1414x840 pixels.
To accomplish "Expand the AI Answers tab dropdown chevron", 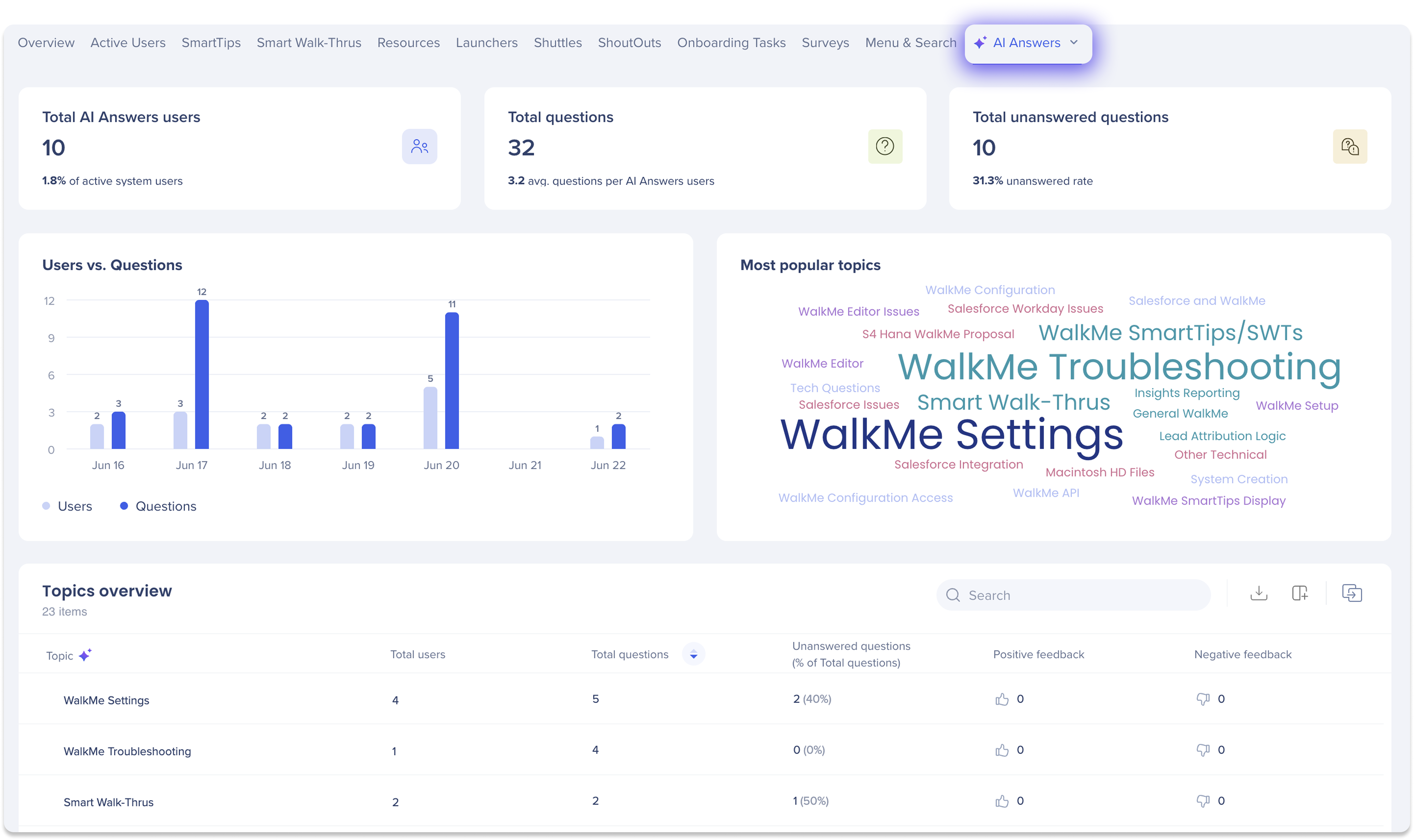I will [1074, 42].
